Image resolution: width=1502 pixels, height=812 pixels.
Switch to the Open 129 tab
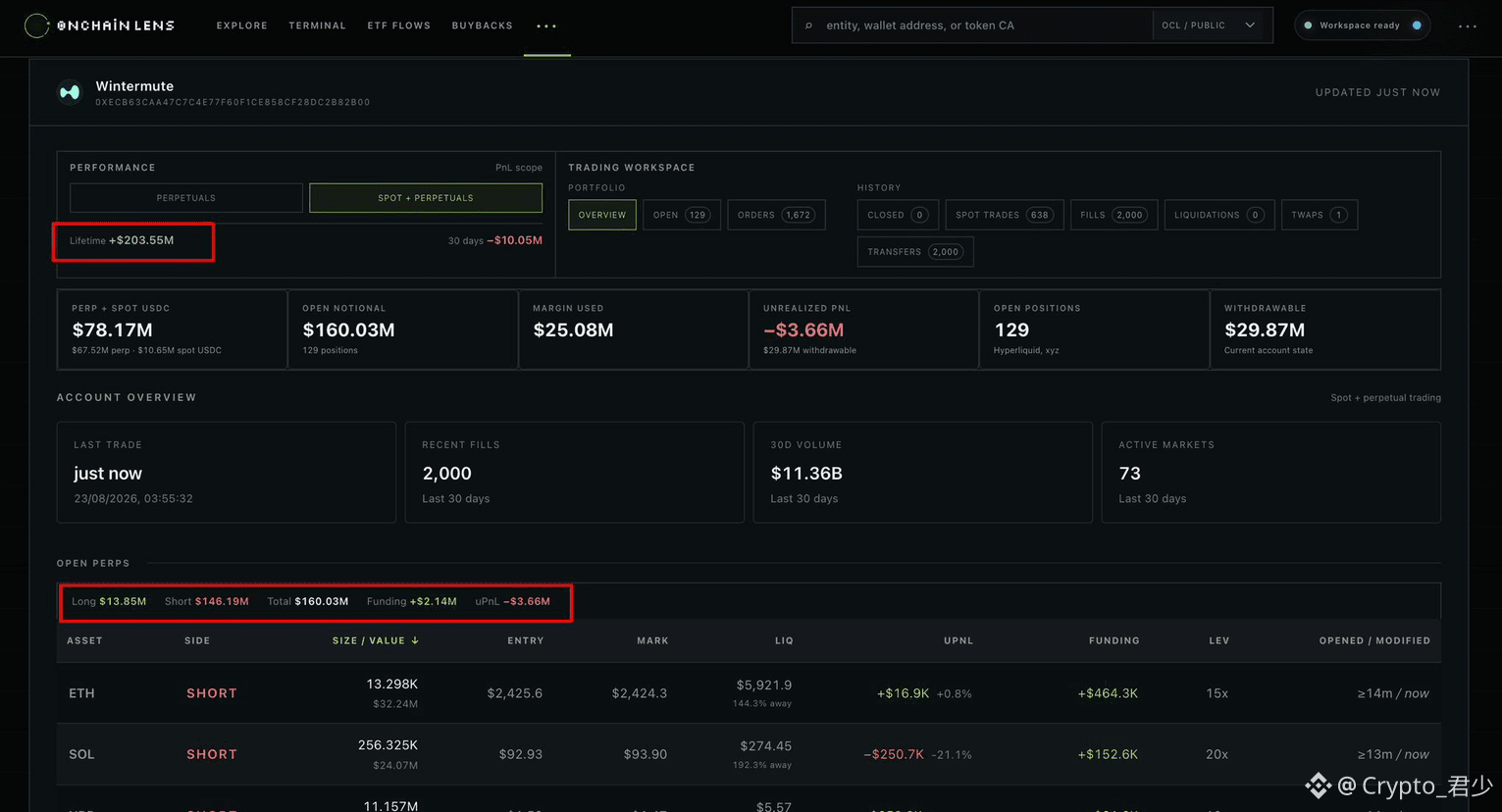pos(682,215)
